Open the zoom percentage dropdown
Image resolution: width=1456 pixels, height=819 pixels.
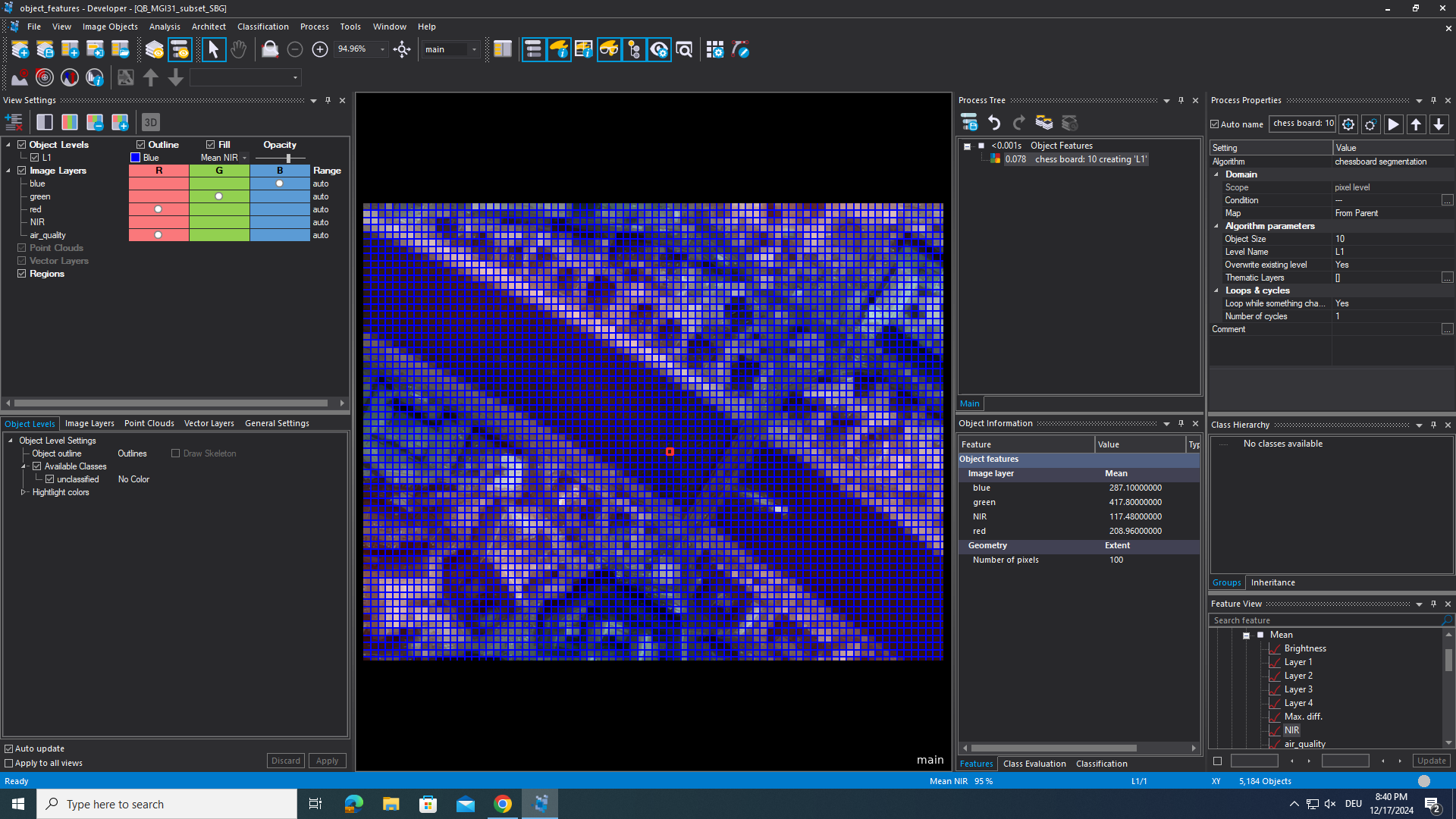click(x=382, y=50)
